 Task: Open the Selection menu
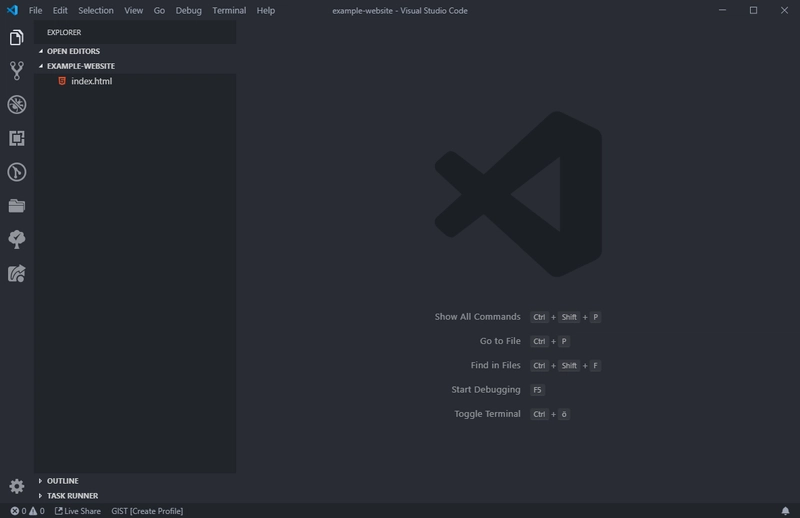[x=96, y=10]
